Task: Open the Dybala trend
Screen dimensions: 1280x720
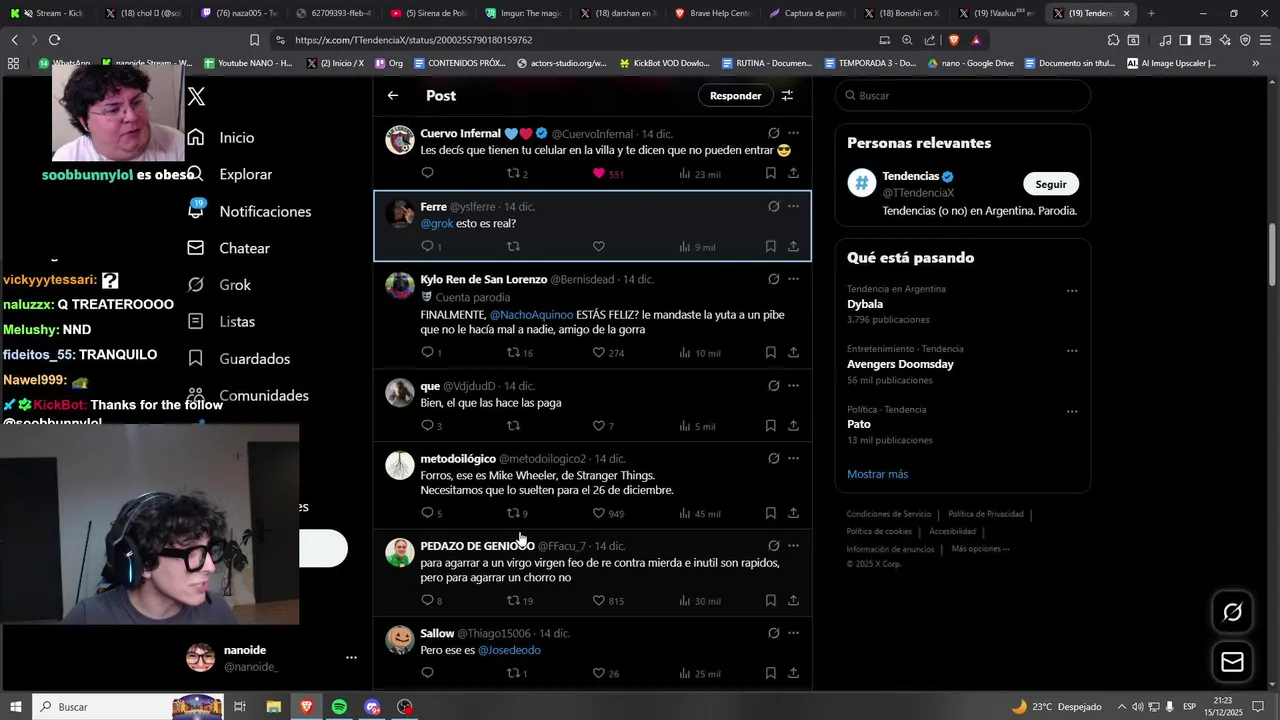Action: coord(865,304)
